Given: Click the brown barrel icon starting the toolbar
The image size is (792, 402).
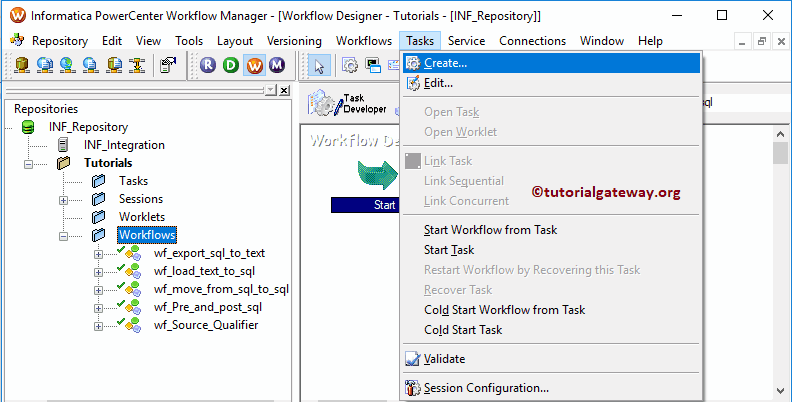Looking at the screenshot, I should tap(22, 65).
